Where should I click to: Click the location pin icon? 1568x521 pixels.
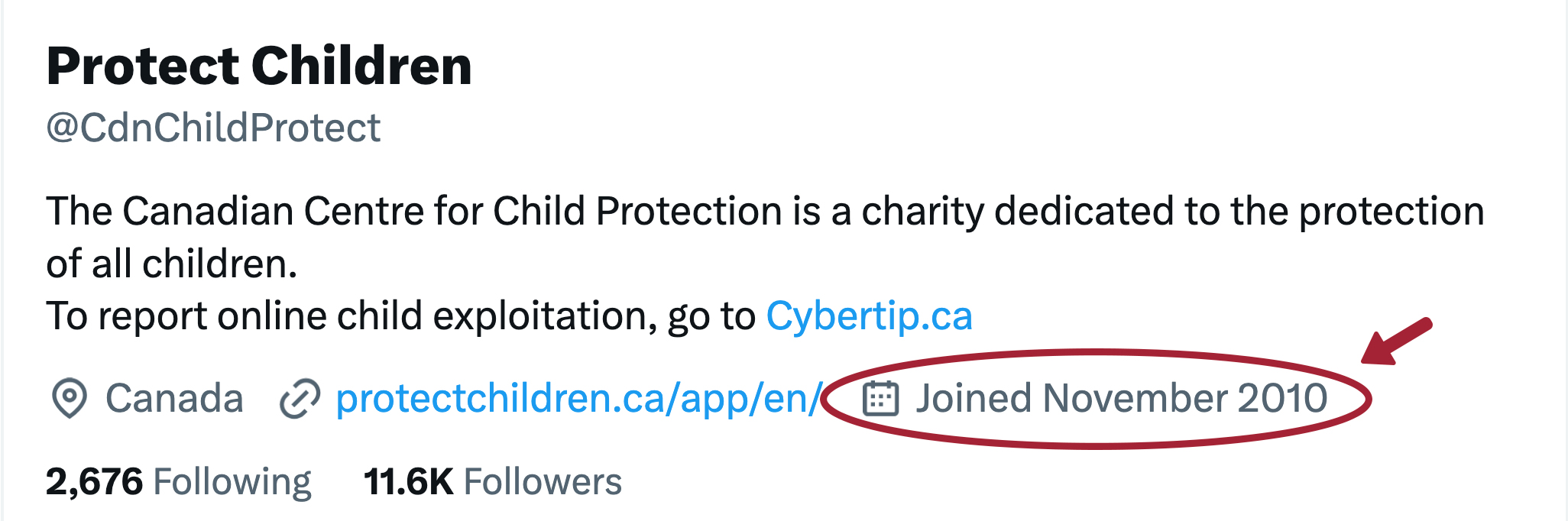tap(69, 398)
